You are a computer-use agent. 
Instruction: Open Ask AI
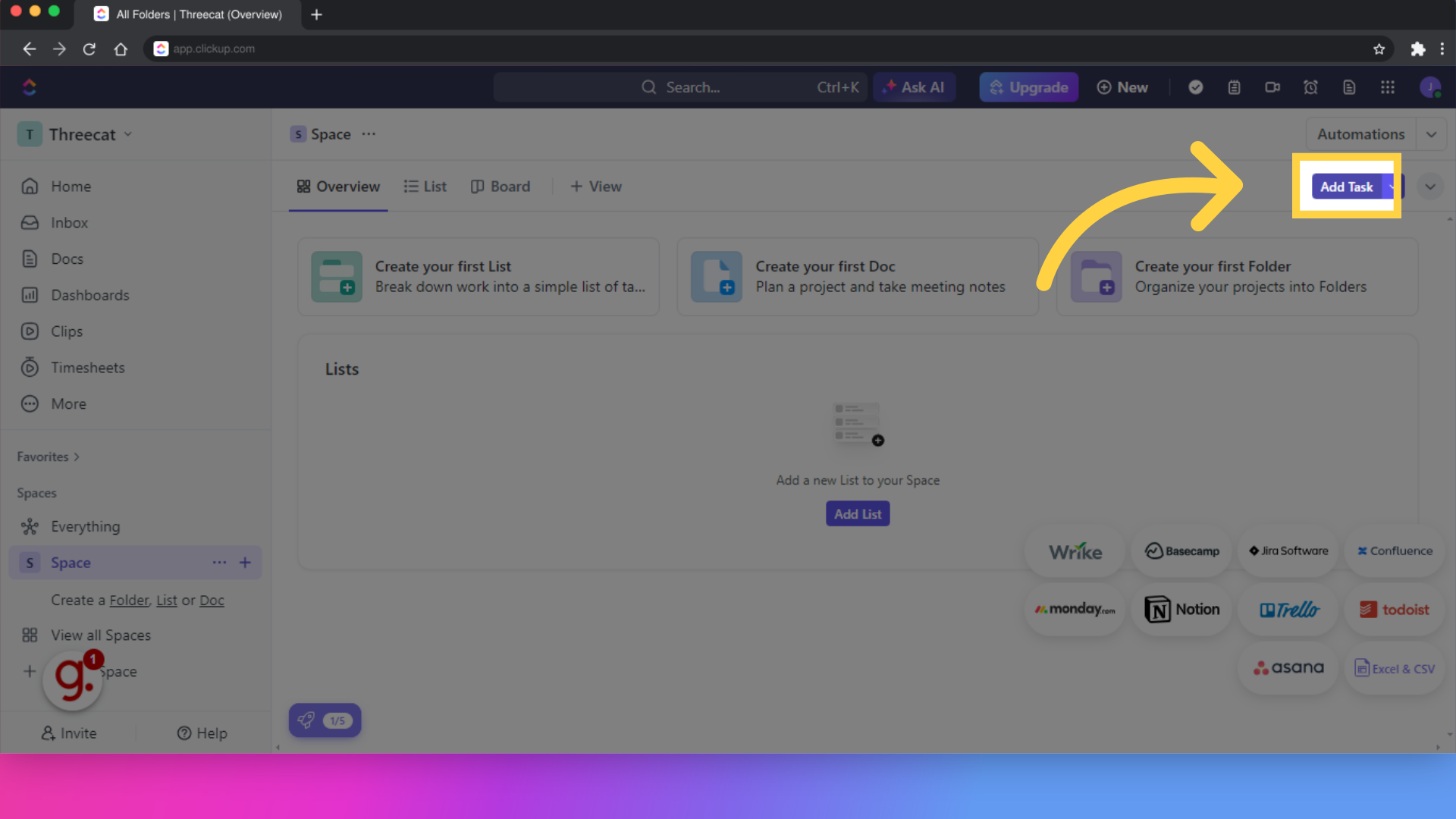(x=915, y=87)
